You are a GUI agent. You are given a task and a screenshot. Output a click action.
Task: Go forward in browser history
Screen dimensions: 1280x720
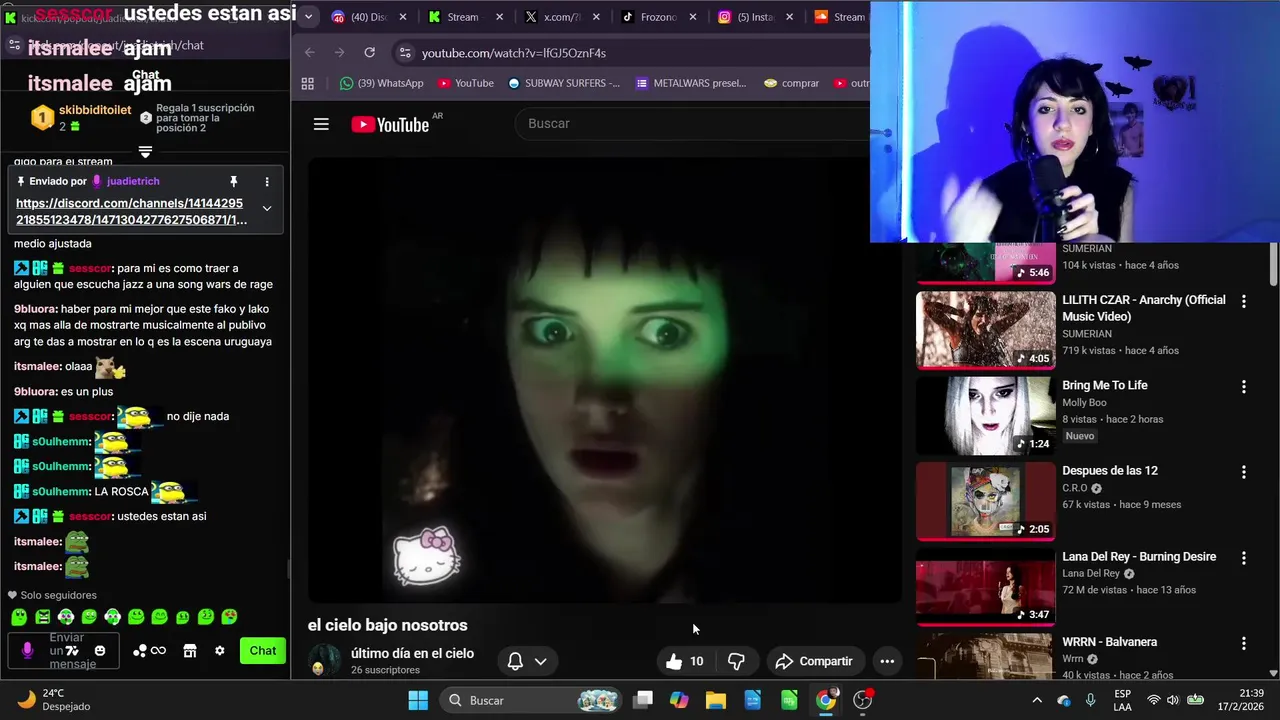click(x=340, y=52)
